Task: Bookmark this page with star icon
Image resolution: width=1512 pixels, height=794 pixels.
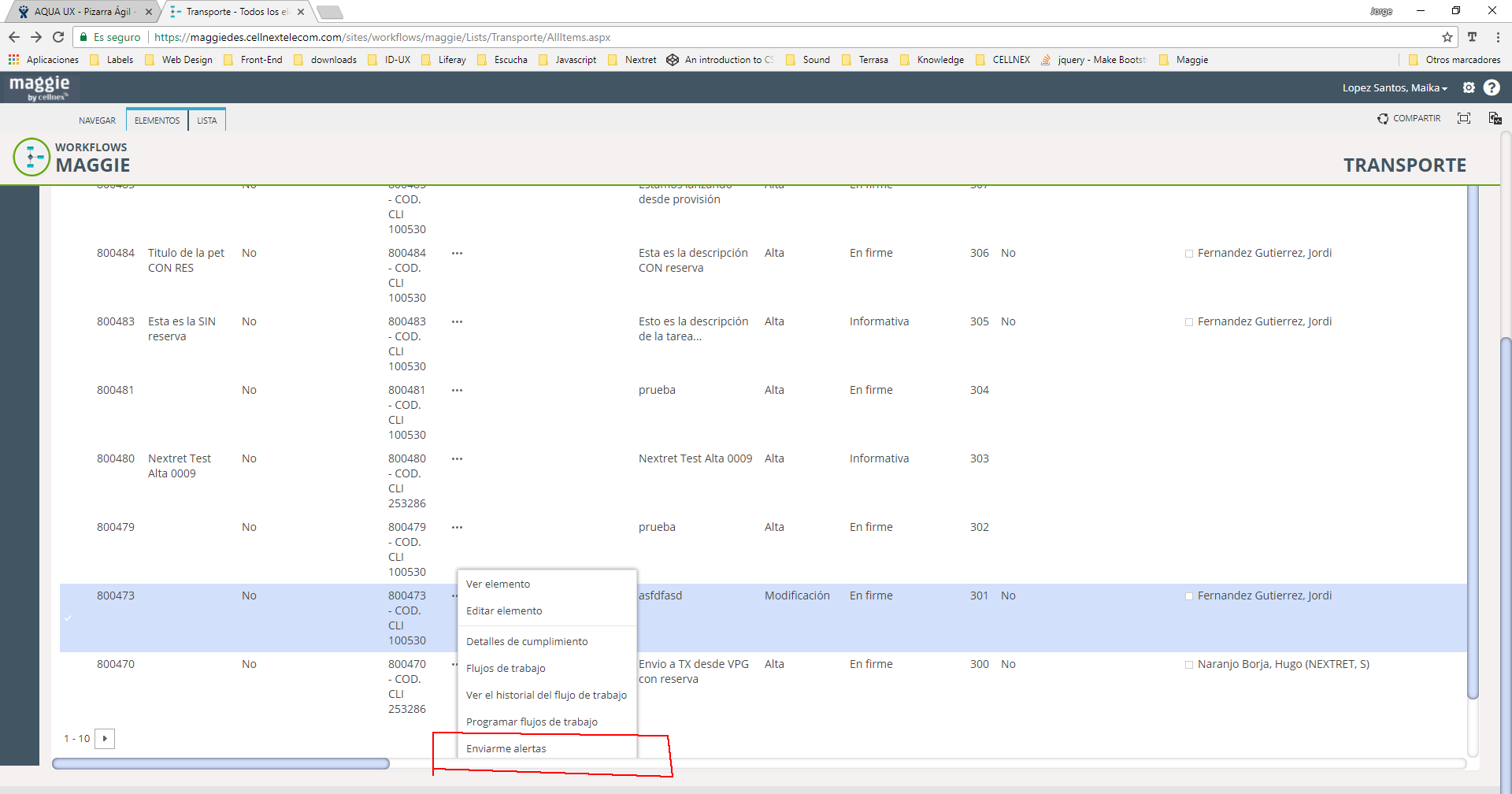Action: pyautogui.click(x=1447, y=37)
